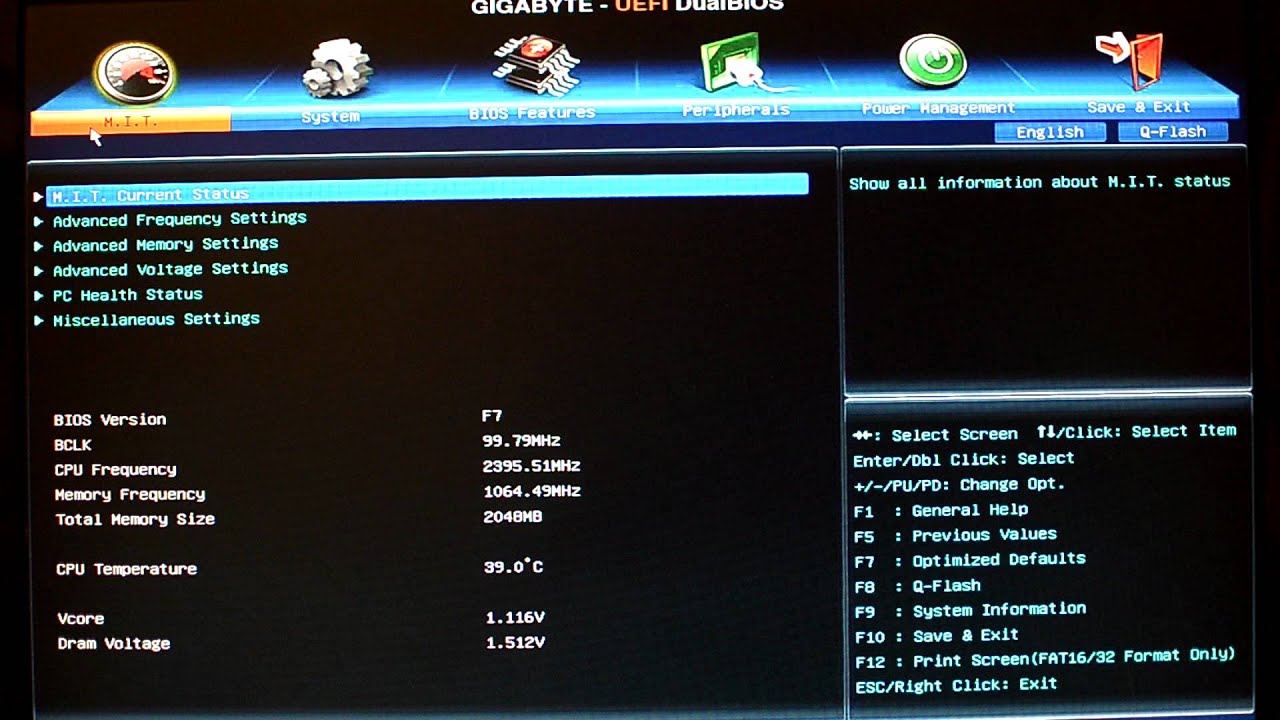
Task: Switch to the M.I.T. tab label
Action: click(130, 122)
